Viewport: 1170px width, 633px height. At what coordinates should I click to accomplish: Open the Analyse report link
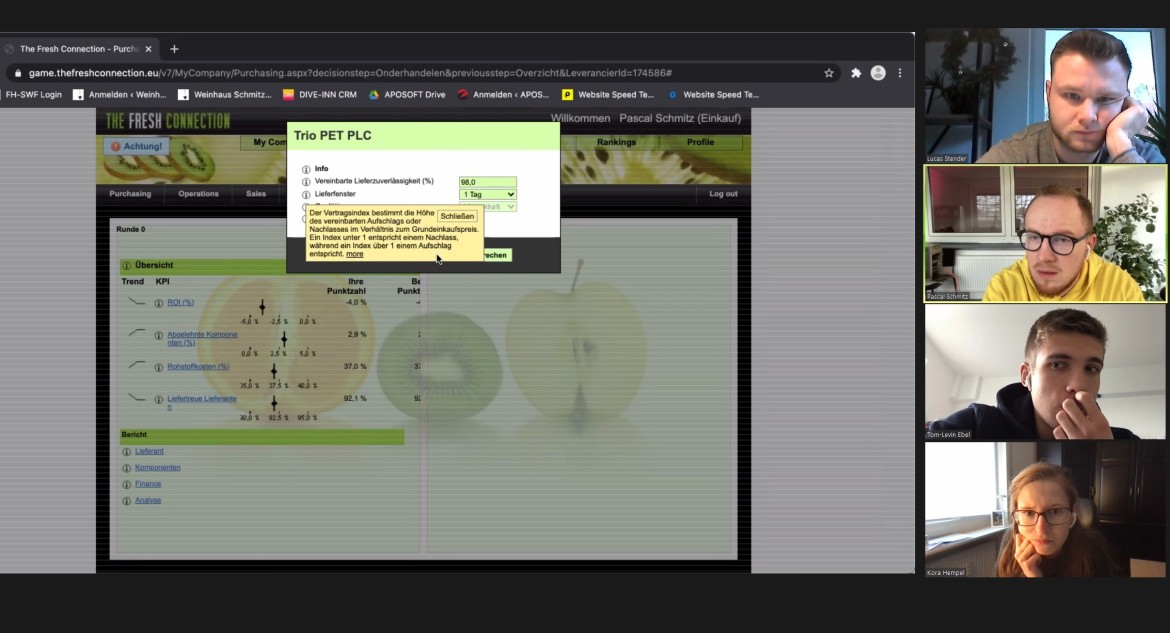pyautogui.click(x=148, y=501)
